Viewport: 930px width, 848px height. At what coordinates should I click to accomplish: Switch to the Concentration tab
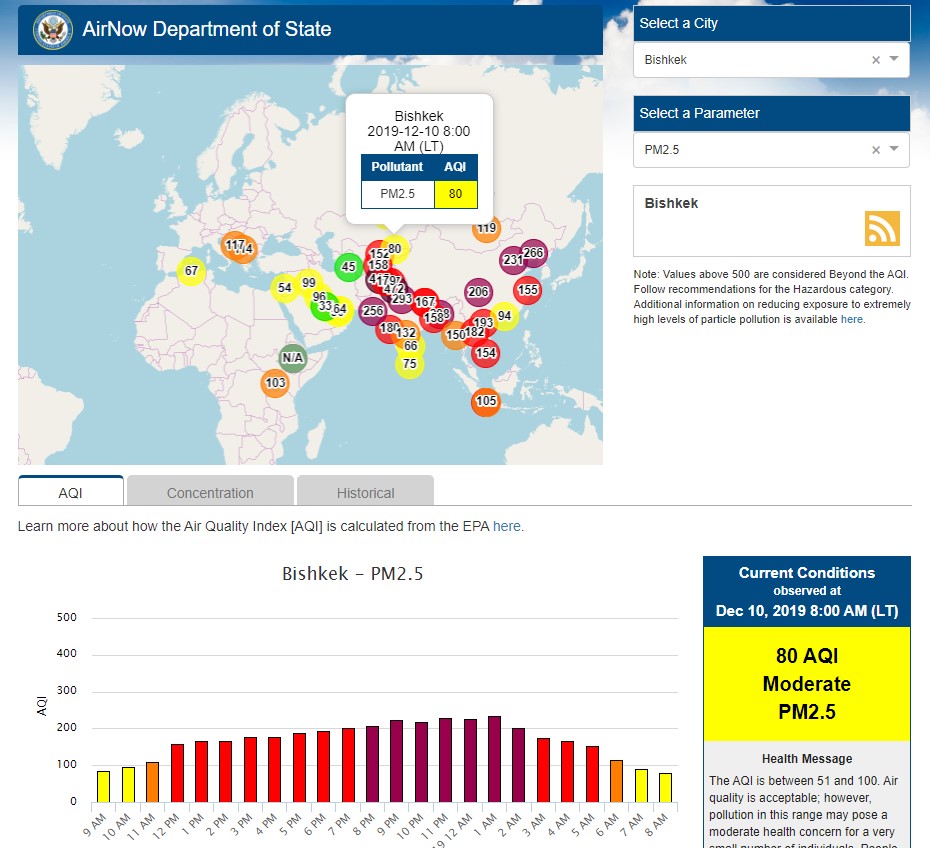(x=210, y=492)
